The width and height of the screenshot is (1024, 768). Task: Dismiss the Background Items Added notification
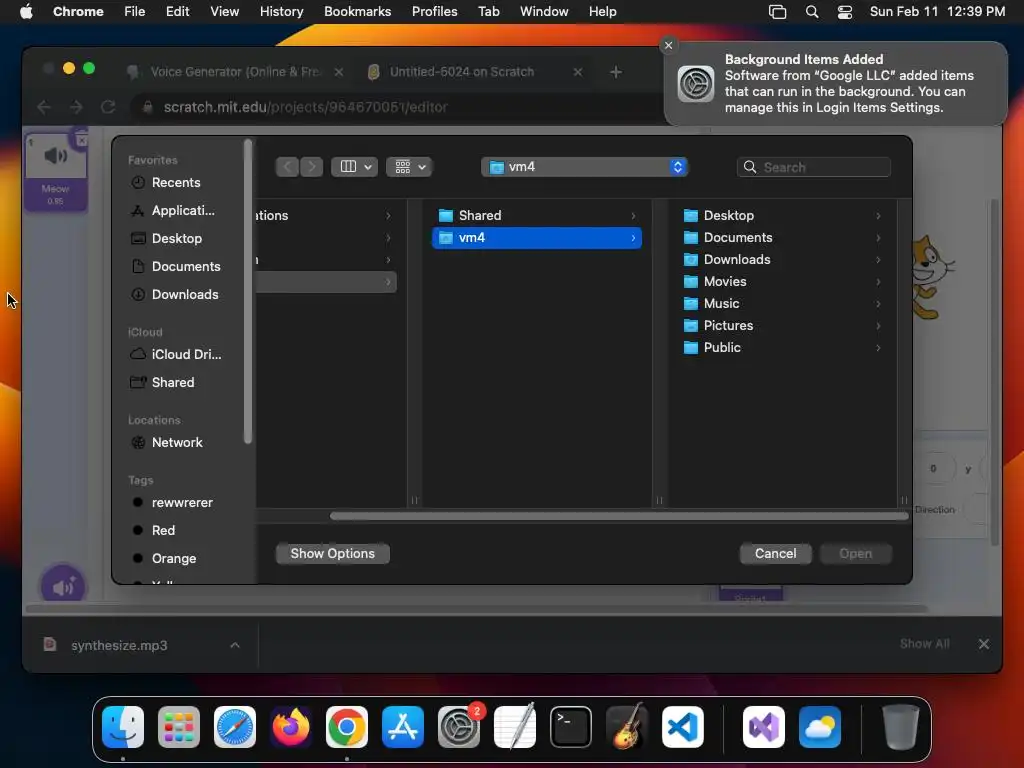coord(668,45)
